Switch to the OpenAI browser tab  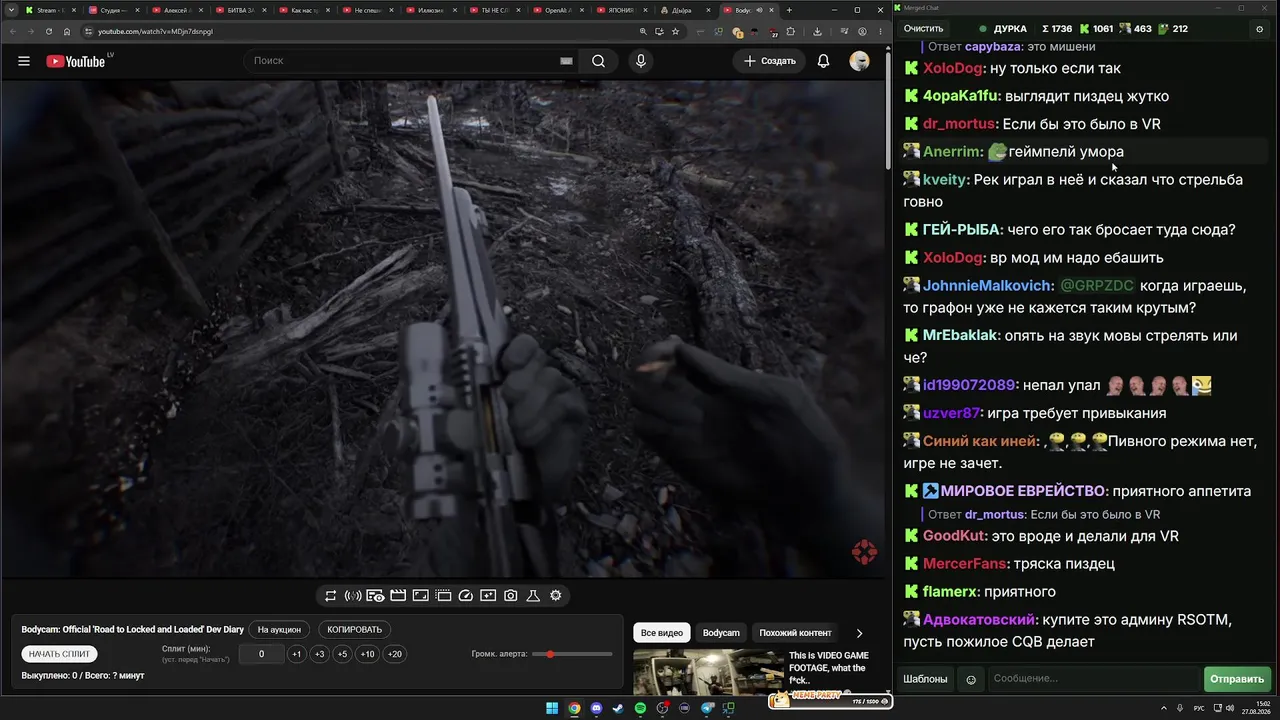click(x=558, y=10)
